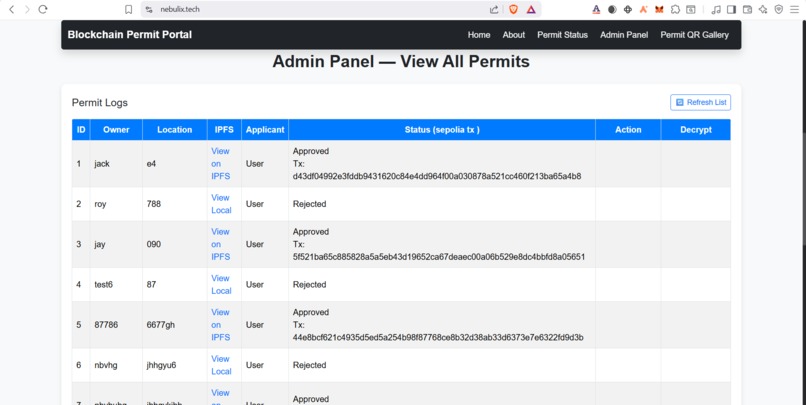Click the Status (sepolia tx) column header
Image resolution: width=806 pixels, height=405 pixels.
tap(442, 130)
